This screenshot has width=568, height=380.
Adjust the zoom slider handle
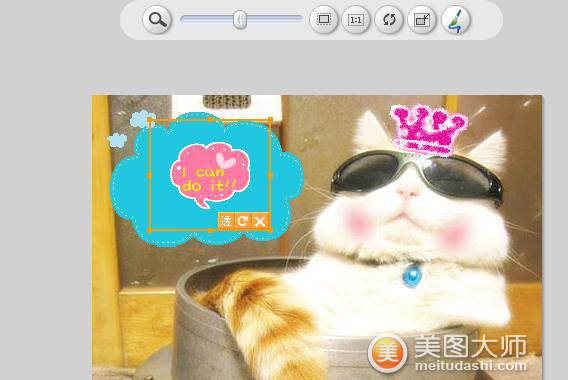coord(239,19)
